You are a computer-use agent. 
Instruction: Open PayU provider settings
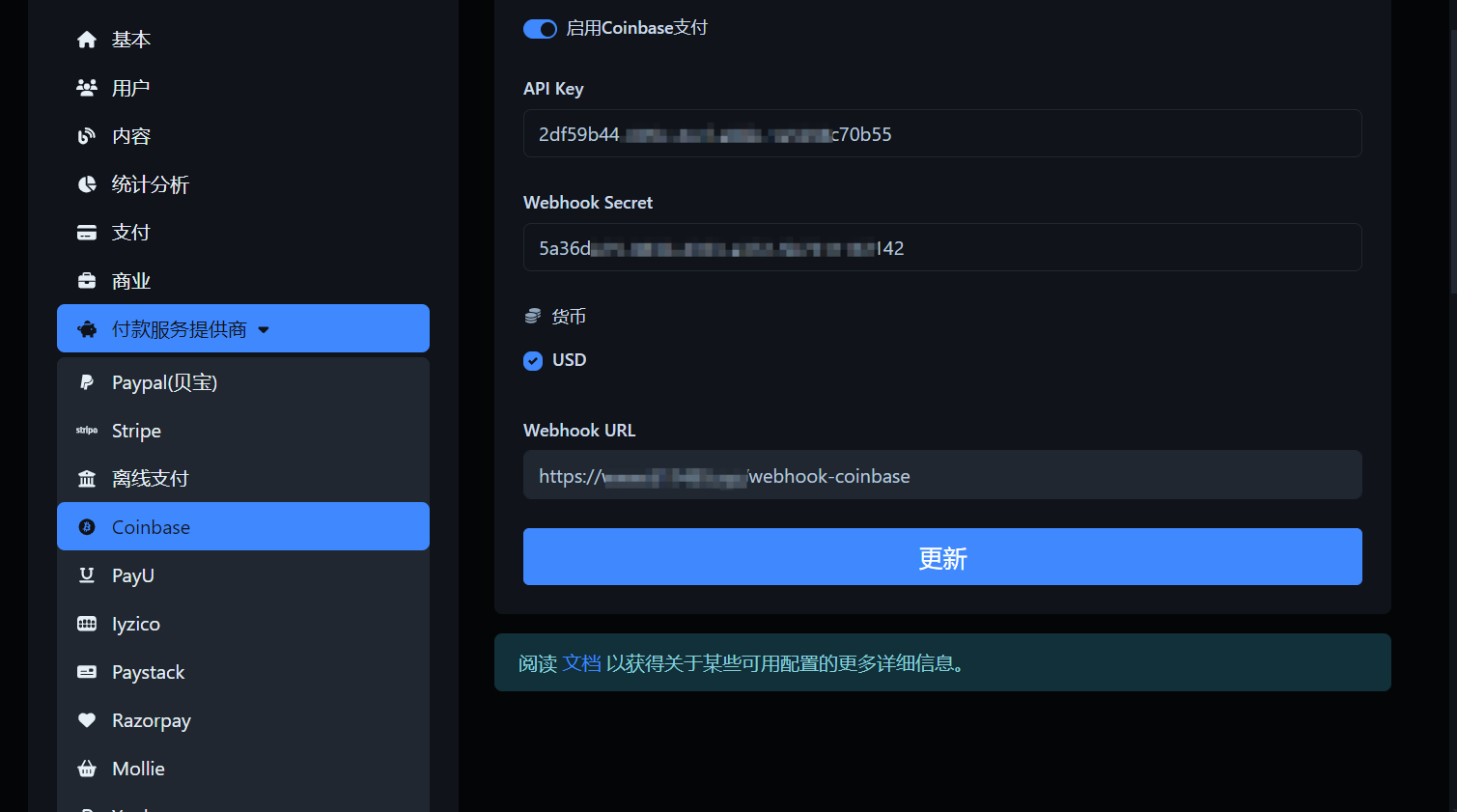[x=243, y=575]
